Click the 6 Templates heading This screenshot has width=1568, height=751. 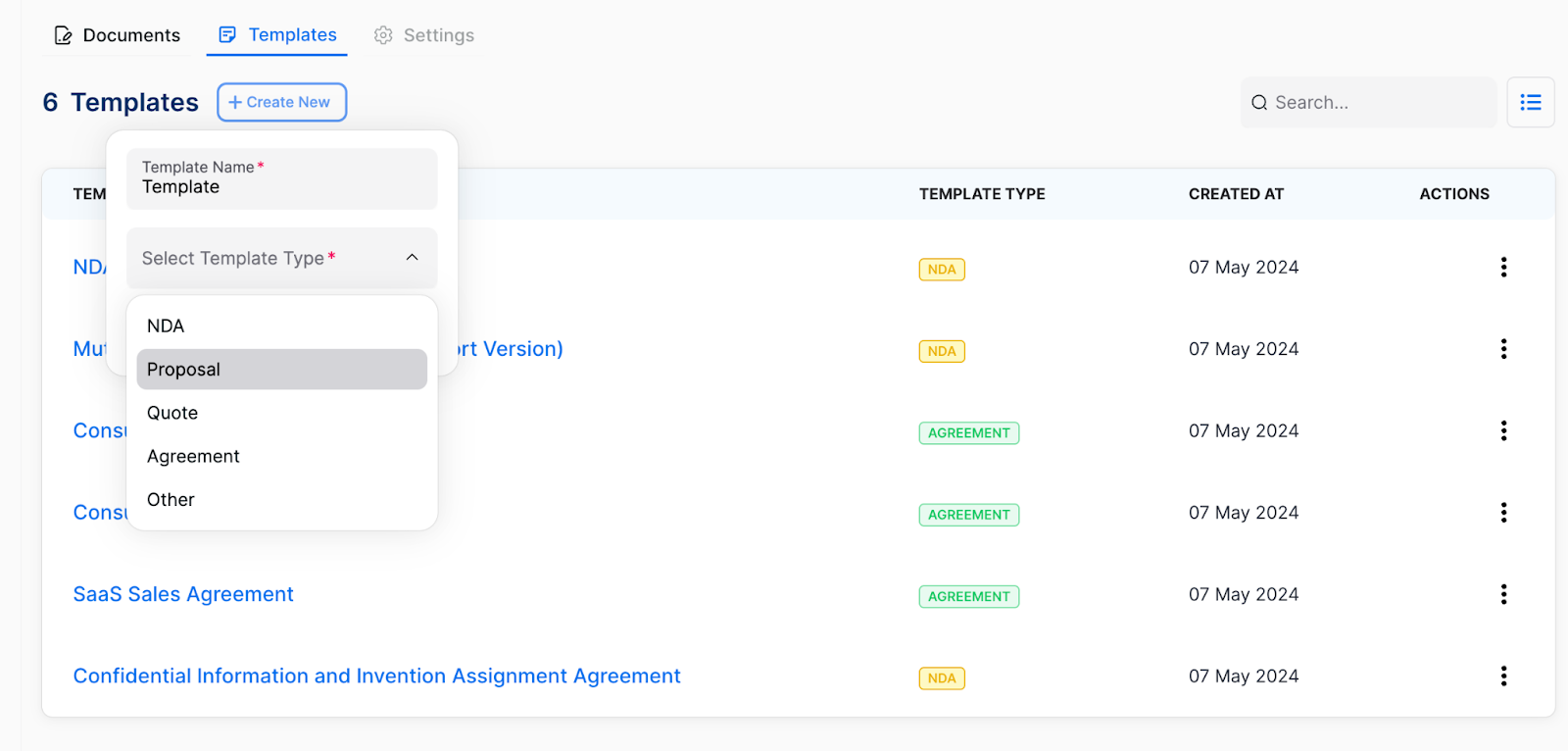121,102
